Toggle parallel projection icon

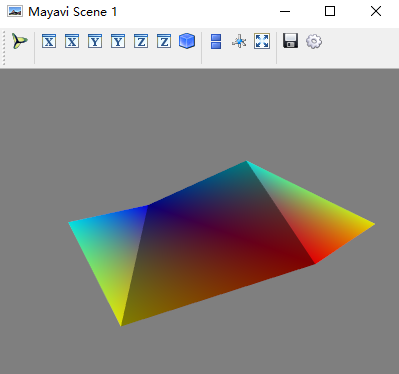[x=216, y=42]
